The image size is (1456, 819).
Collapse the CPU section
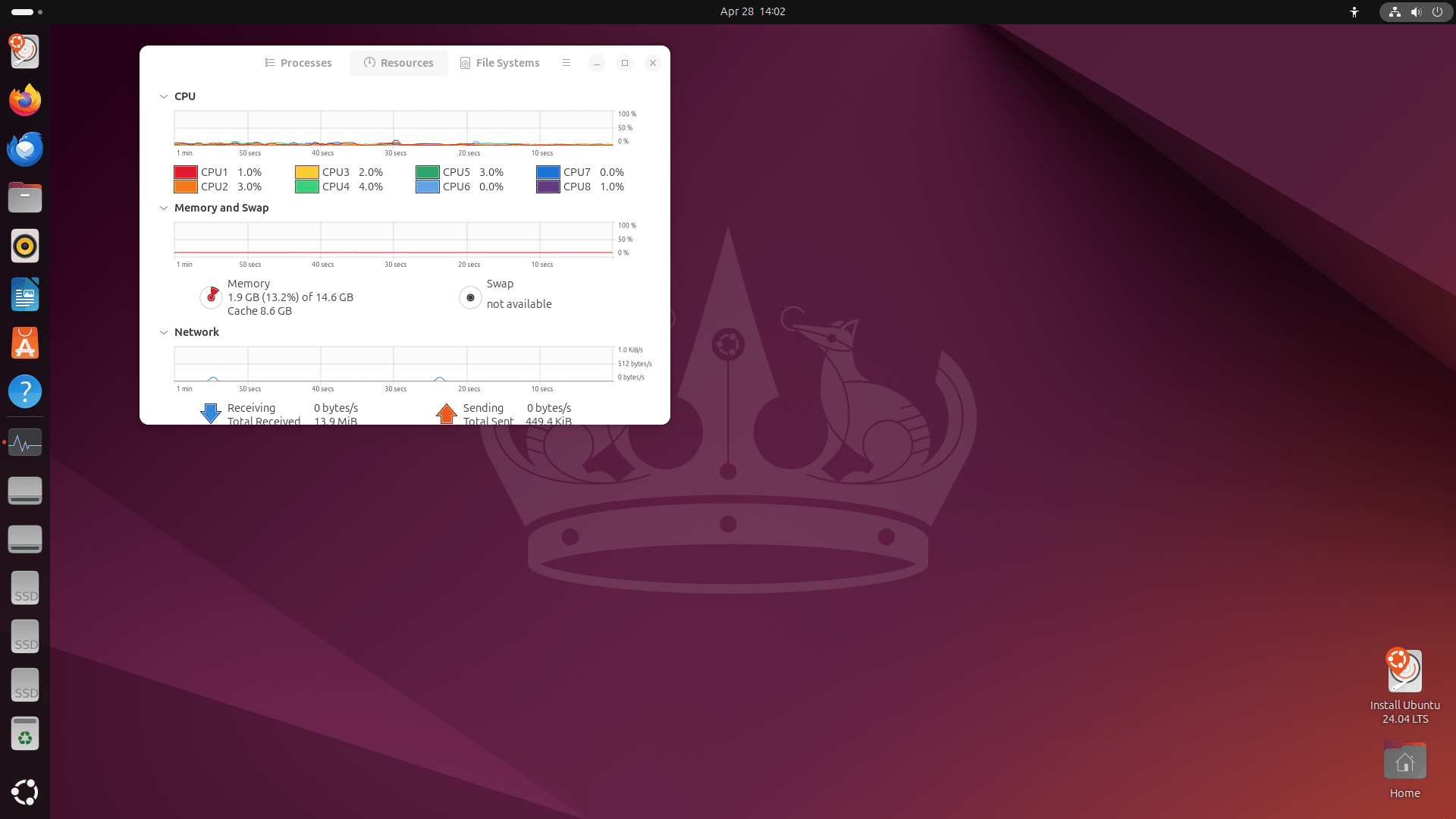pyautogui.click(x=164, y=96)
